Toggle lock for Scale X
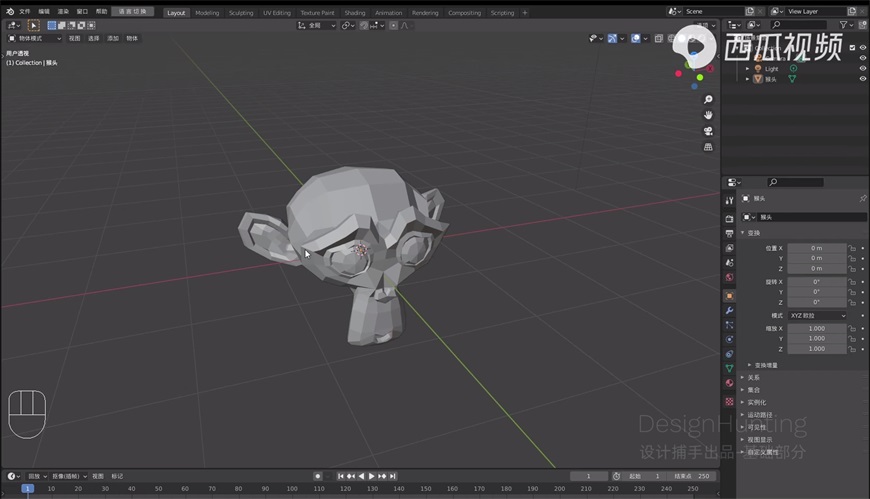The height and width of the screenshot is (499, 870). pos(852,329)
